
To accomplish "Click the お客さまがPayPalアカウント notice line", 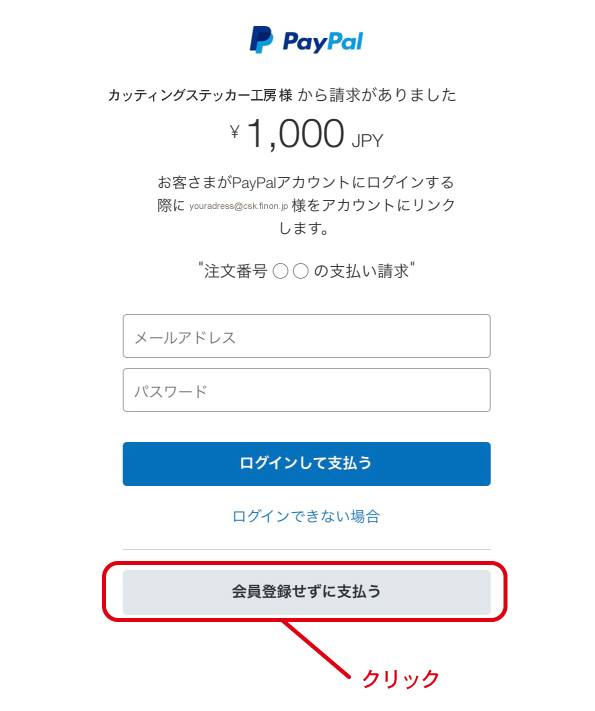I will coord(306,182).
